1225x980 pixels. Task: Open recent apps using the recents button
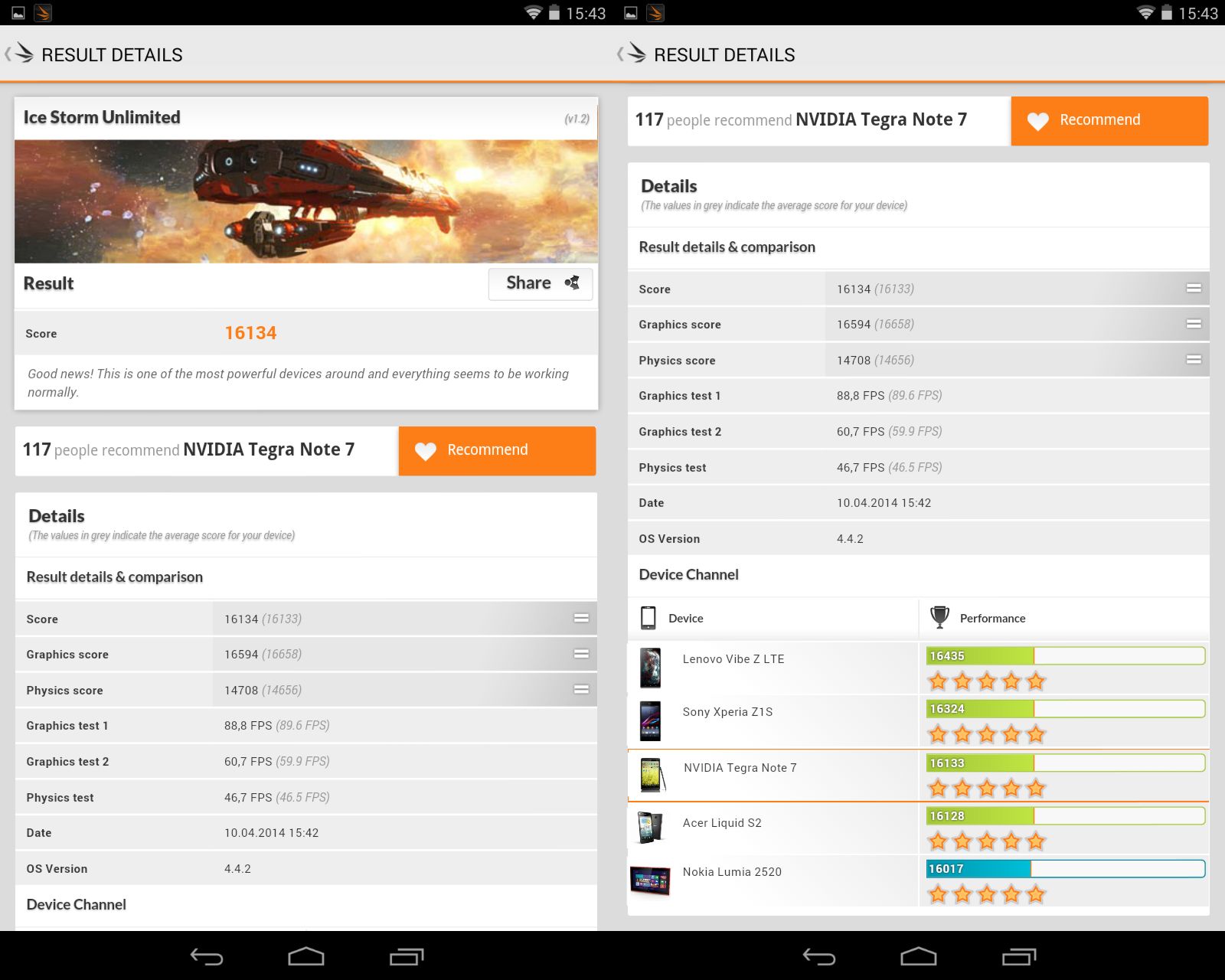408,955
